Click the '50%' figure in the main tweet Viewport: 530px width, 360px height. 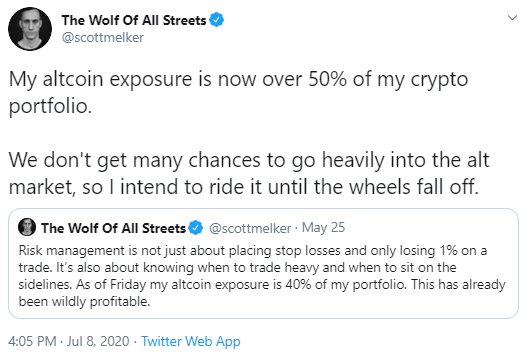[328, 79]
